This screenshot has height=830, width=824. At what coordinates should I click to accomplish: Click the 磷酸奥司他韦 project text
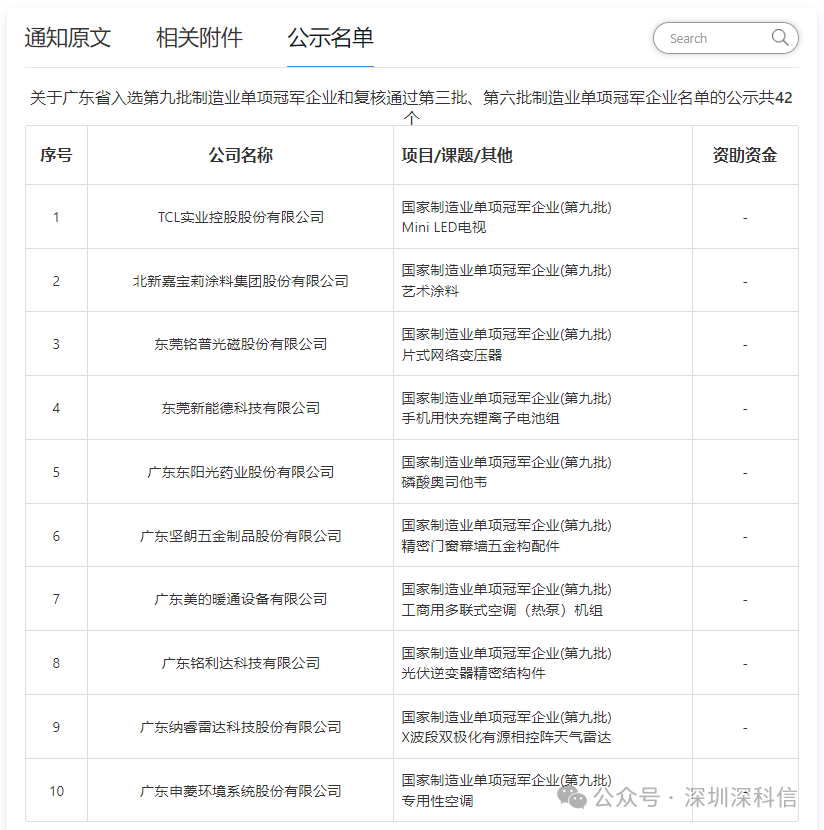(x=444, y=482)
